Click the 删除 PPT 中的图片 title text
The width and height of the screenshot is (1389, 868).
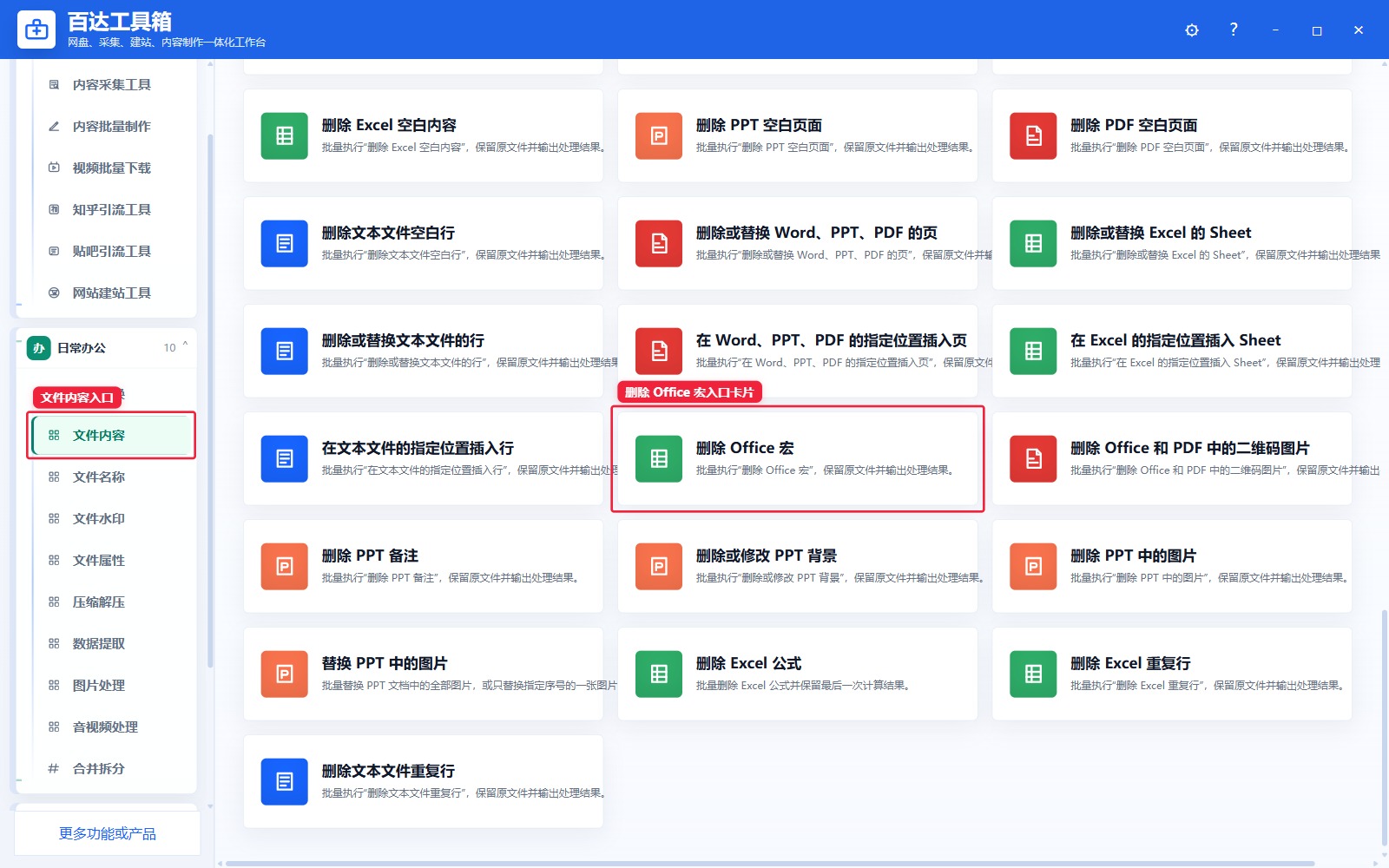pos(1133,556)
